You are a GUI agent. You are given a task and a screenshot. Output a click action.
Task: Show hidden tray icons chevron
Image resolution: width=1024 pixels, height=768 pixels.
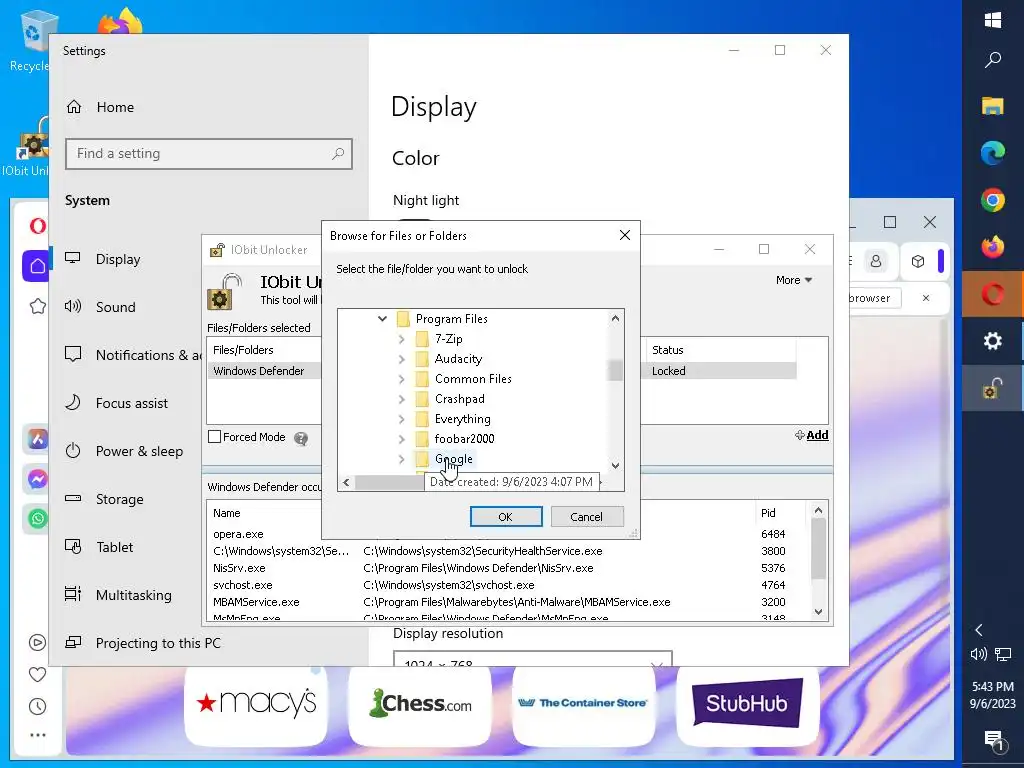click(979, 630)
